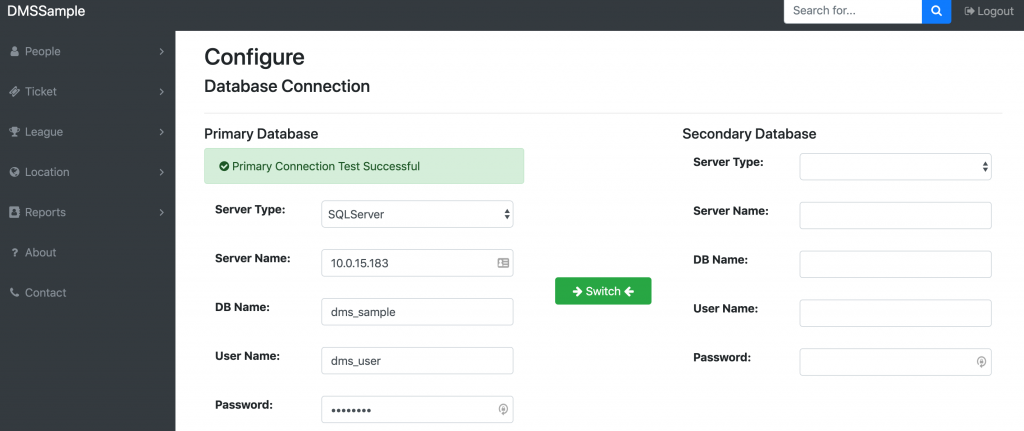Image resolution: width=1024 pixels, height=431 pixels.
Task: Expand the People menu chevron
Action: [x=161, y=52]
